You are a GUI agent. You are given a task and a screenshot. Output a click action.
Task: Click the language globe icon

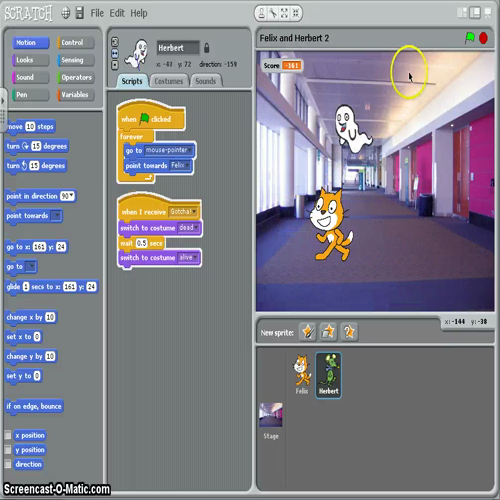(x=66, y=13)
